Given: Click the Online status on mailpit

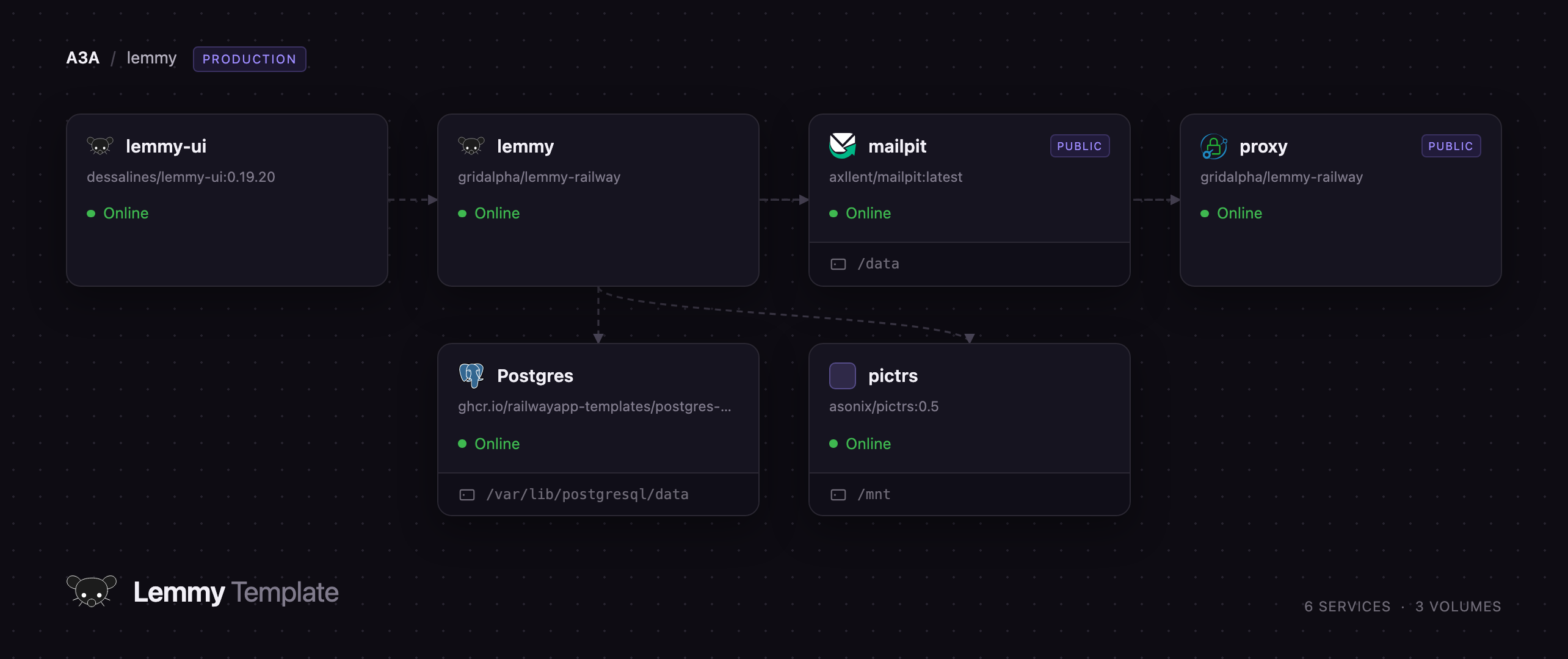Looking at the screenshot, I should point(868,214).
